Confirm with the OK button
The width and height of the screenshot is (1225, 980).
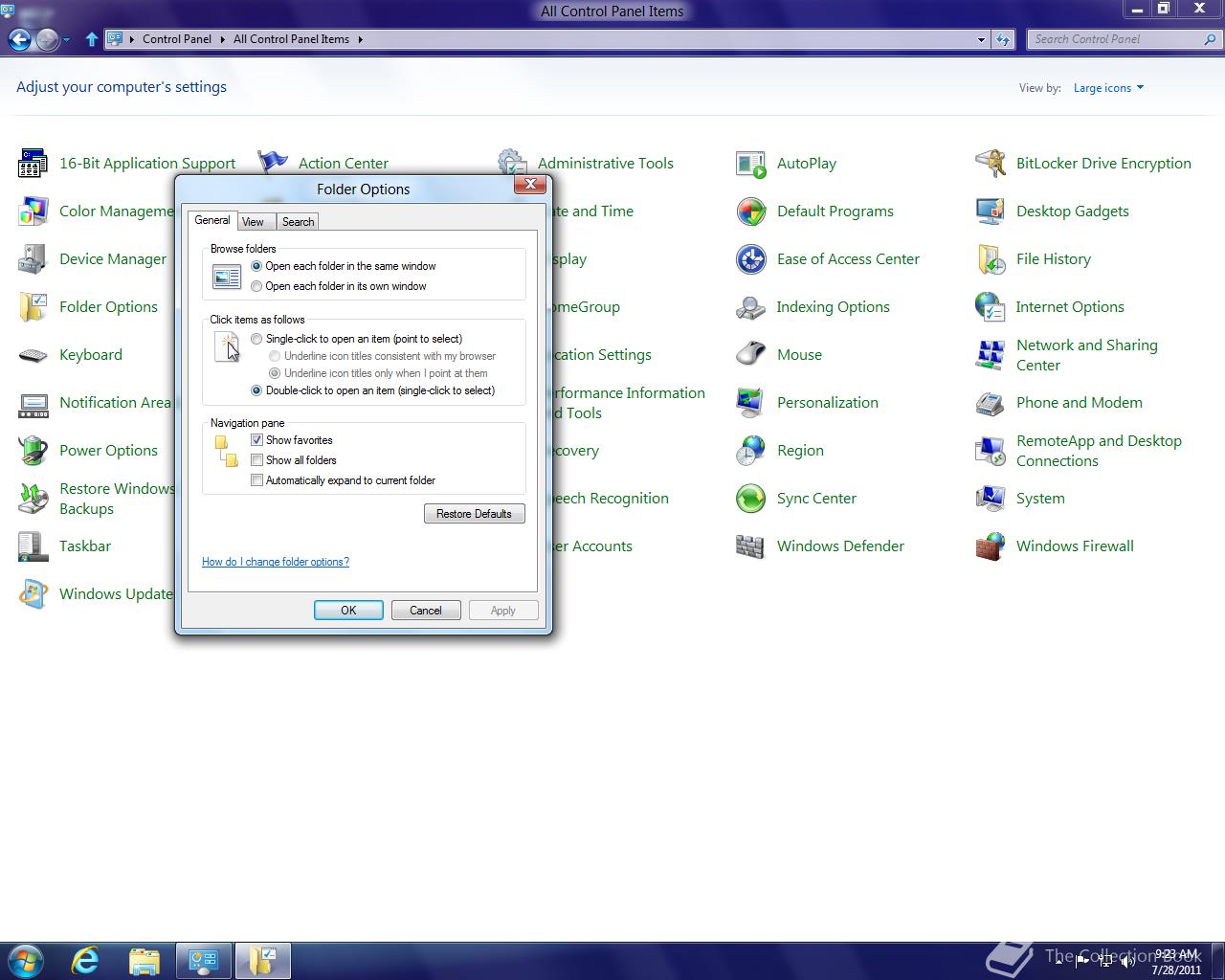click(x=348, y=611)
